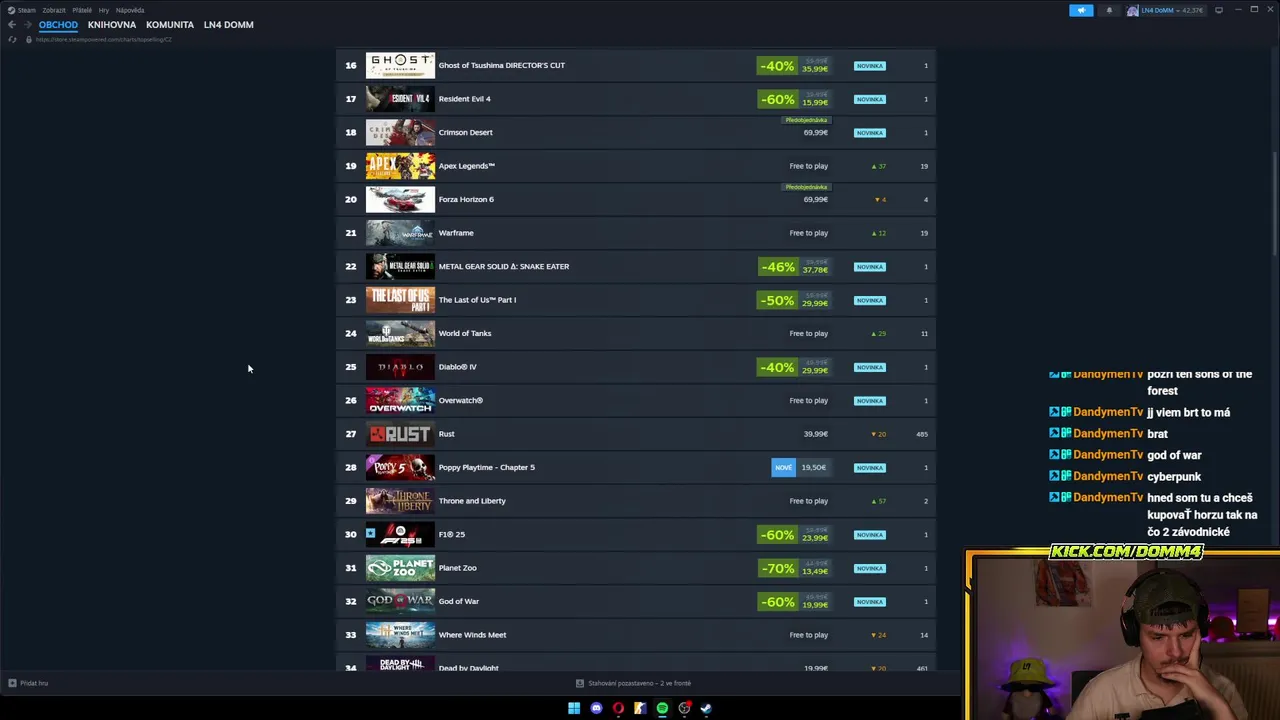Open the blue announcements megaphone button
Viewport: 1280px width, 720px height.
pos(1081,10)
